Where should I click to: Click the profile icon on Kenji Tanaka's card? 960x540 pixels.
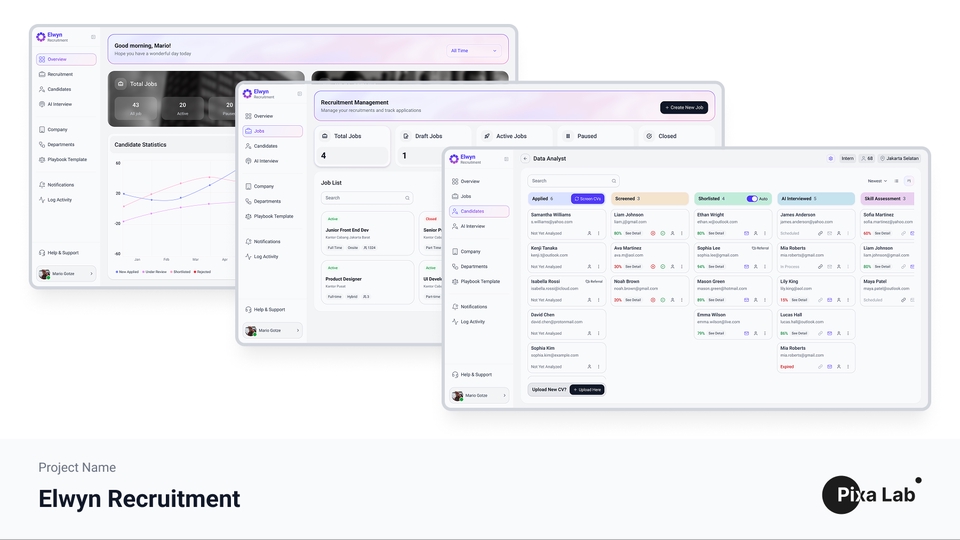pos(589,267)
